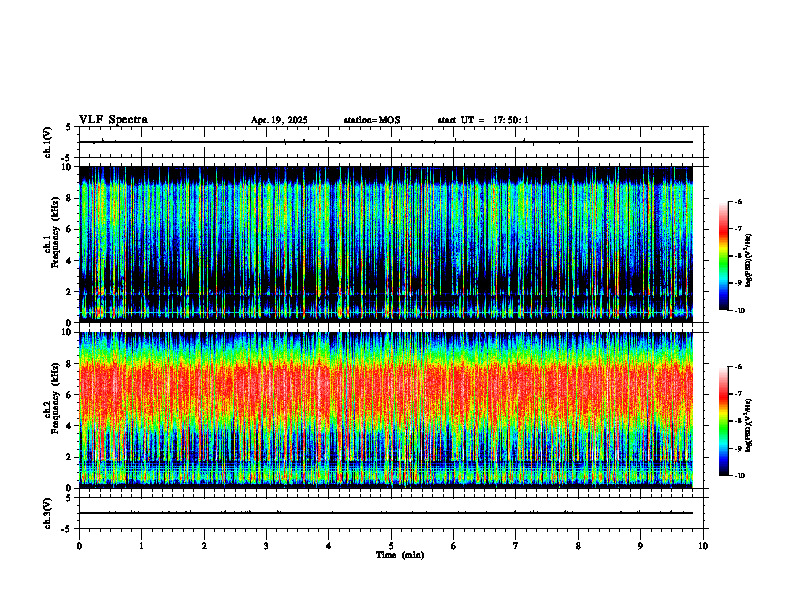
Task: Click inside the ch.1 spectrogram panel
Action: pos(386,244)
